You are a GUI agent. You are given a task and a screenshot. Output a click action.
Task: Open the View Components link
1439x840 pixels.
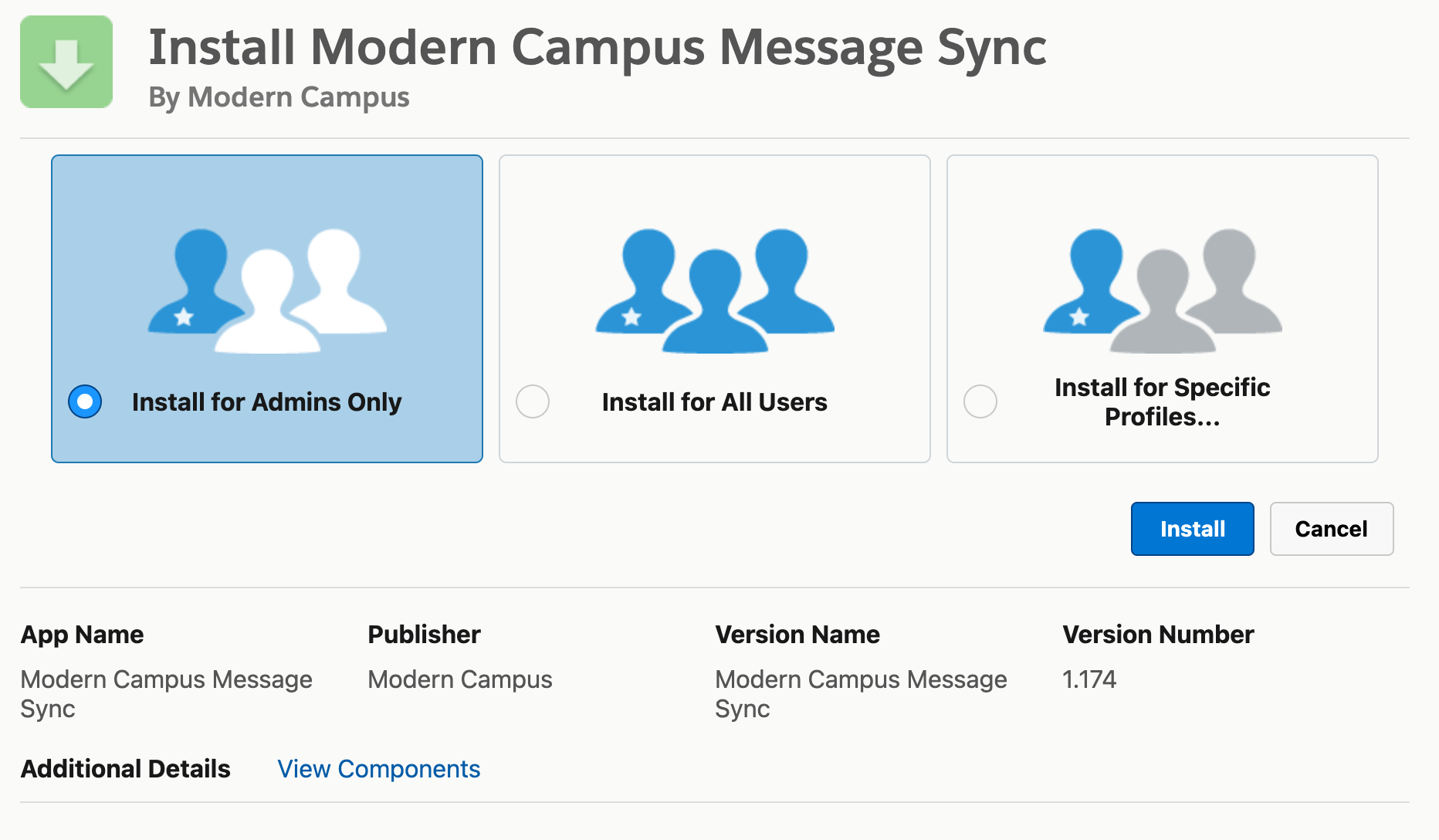[378, 769]
